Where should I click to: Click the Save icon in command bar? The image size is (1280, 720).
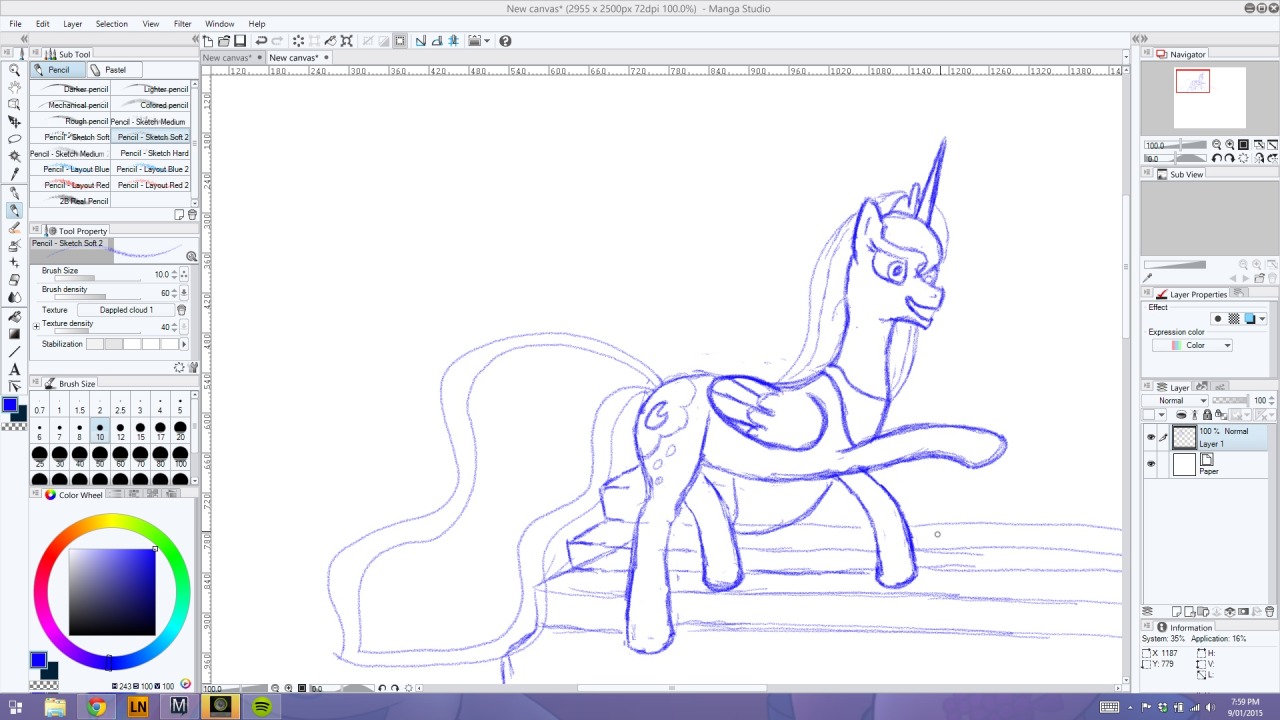click(x=240, y=41)
